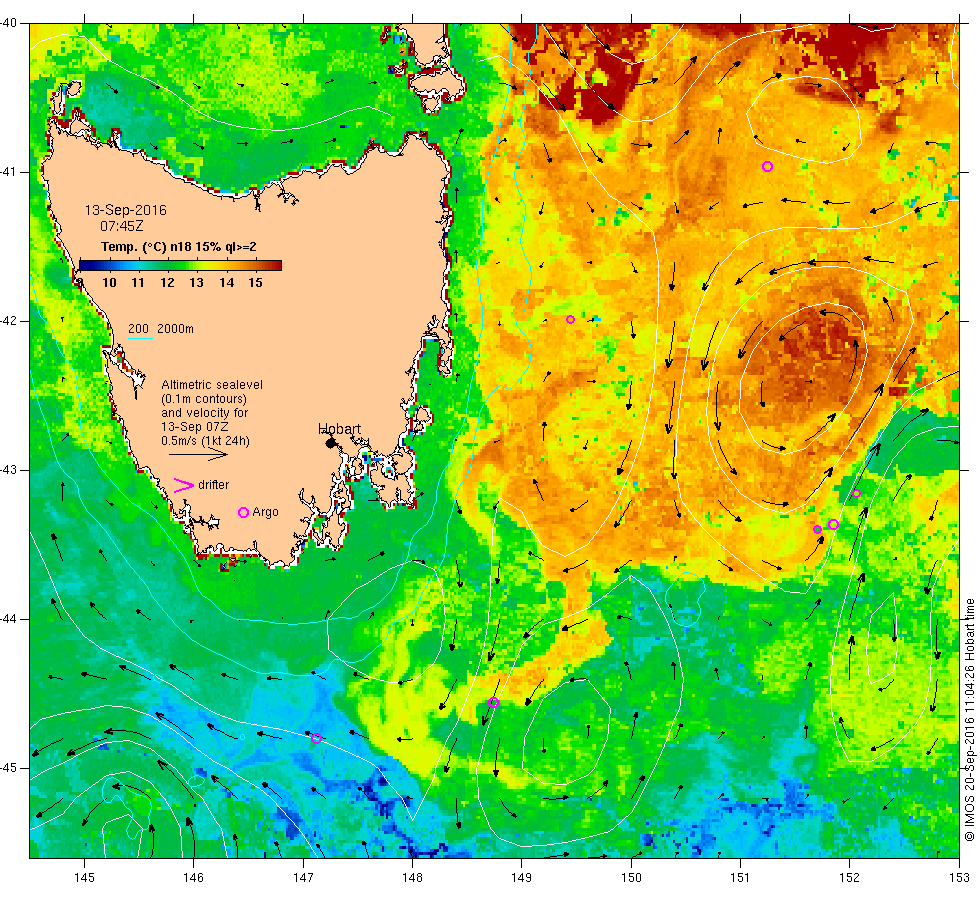Click colorbar tick label '15'
Viewport: 980px width, 900px height.
coord(255,283)
